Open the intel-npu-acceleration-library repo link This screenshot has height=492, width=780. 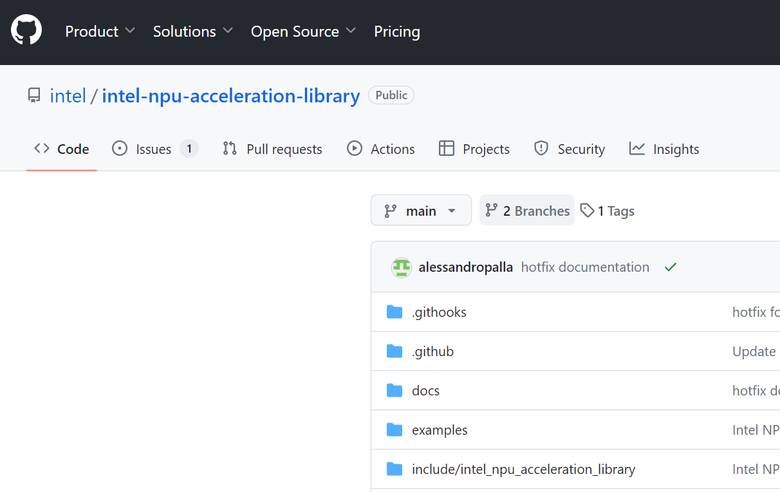(x=231, y=96)
